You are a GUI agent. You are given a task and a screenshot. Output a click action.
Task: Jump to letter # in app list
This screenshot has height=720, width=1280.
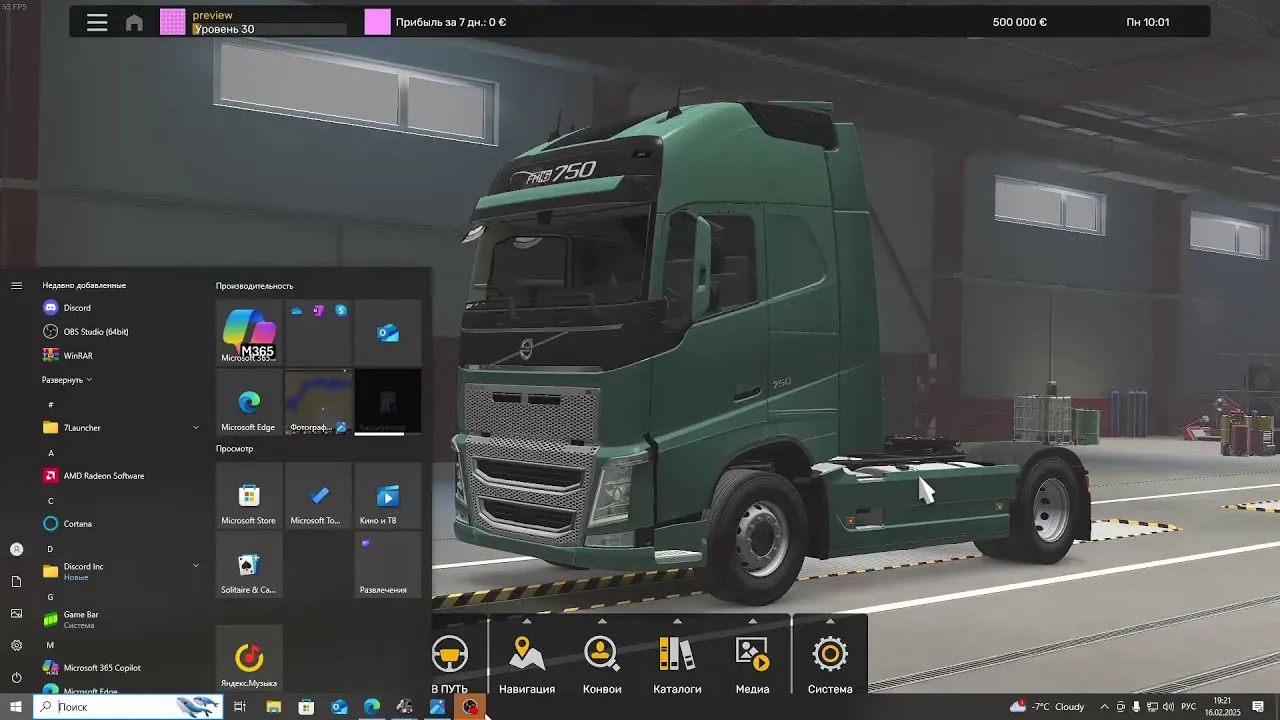51,405
